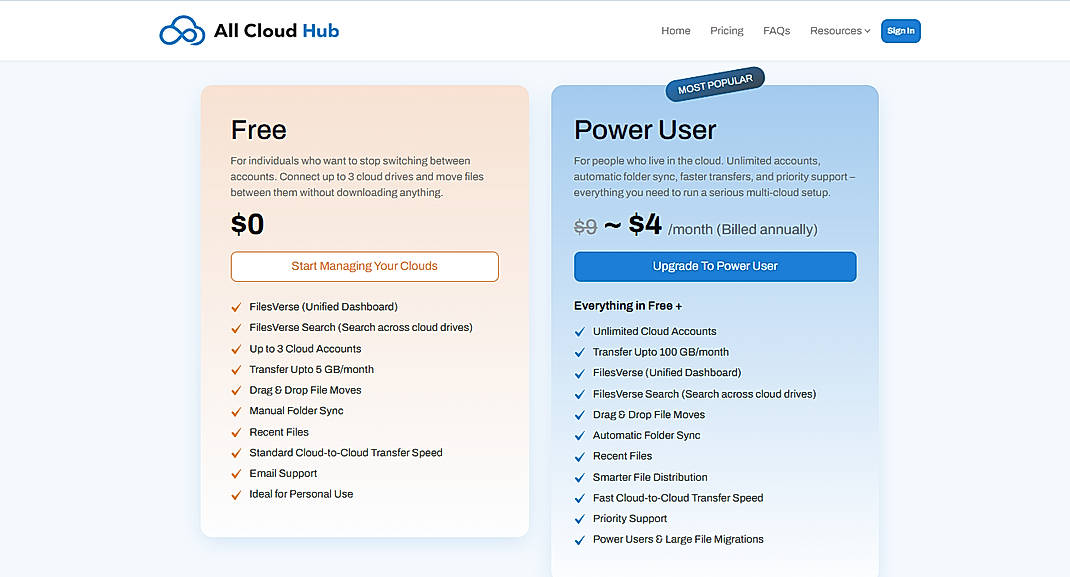This screenshot has width=1070, height=577.
Task: Click checkmark beside Fast Cloud-to-Cloud Transfer Speed
Action: (580, 499)
